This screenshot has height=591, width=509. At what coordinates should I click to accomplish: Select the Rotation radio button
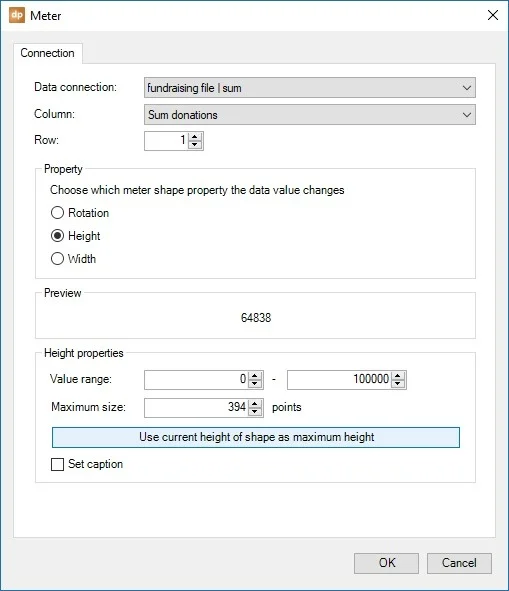pos(57,213)
